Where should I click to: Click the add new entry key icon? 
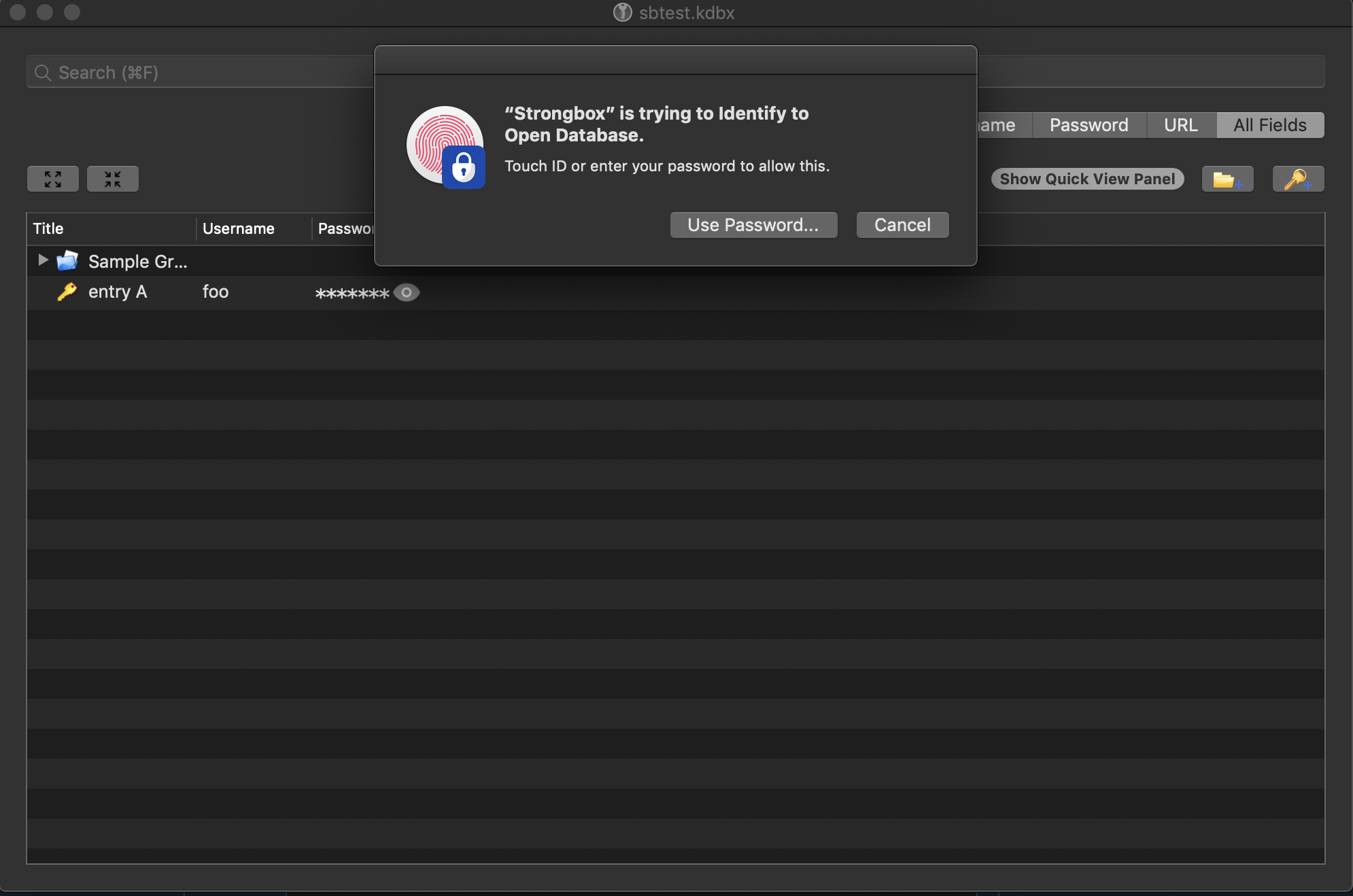tap(1297, 178)
